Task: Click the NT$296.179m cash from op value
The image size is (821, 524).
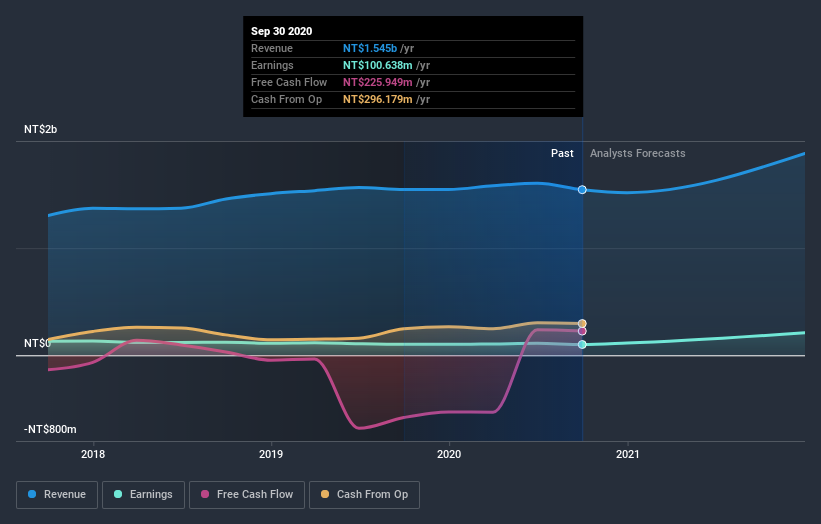Action: [x=378, y=99]
